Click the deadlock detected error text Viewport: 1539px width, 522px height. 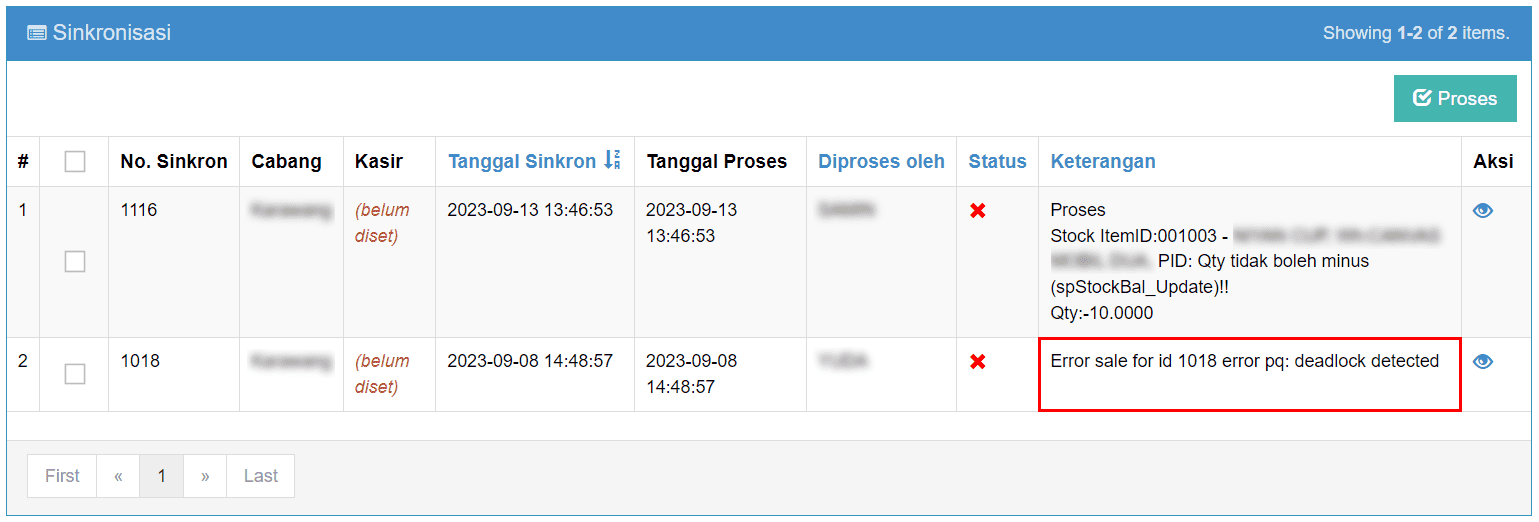point(1245,361)
